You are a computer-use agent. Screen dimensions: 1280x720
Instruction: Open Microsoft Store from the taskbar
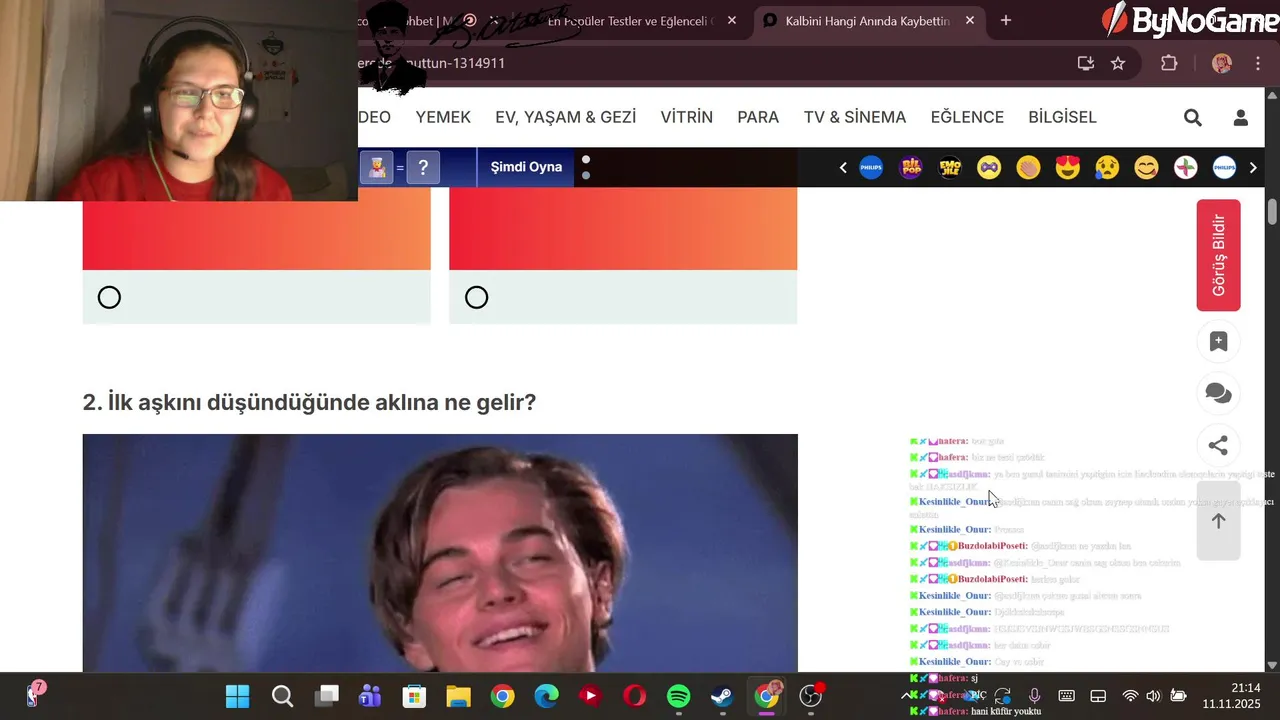pos(414,696)
